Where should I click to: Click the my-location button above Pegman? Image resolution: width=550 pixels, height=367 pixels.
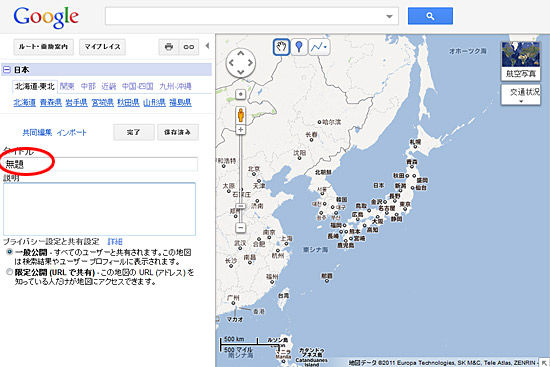tap(241, 94)
